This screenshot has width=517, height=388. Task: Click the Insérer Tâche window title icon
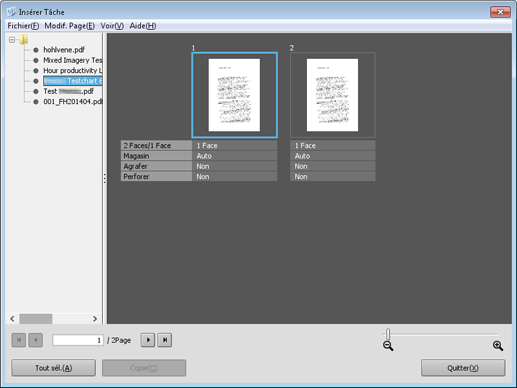pyautogui.click(x=12, y=12)
